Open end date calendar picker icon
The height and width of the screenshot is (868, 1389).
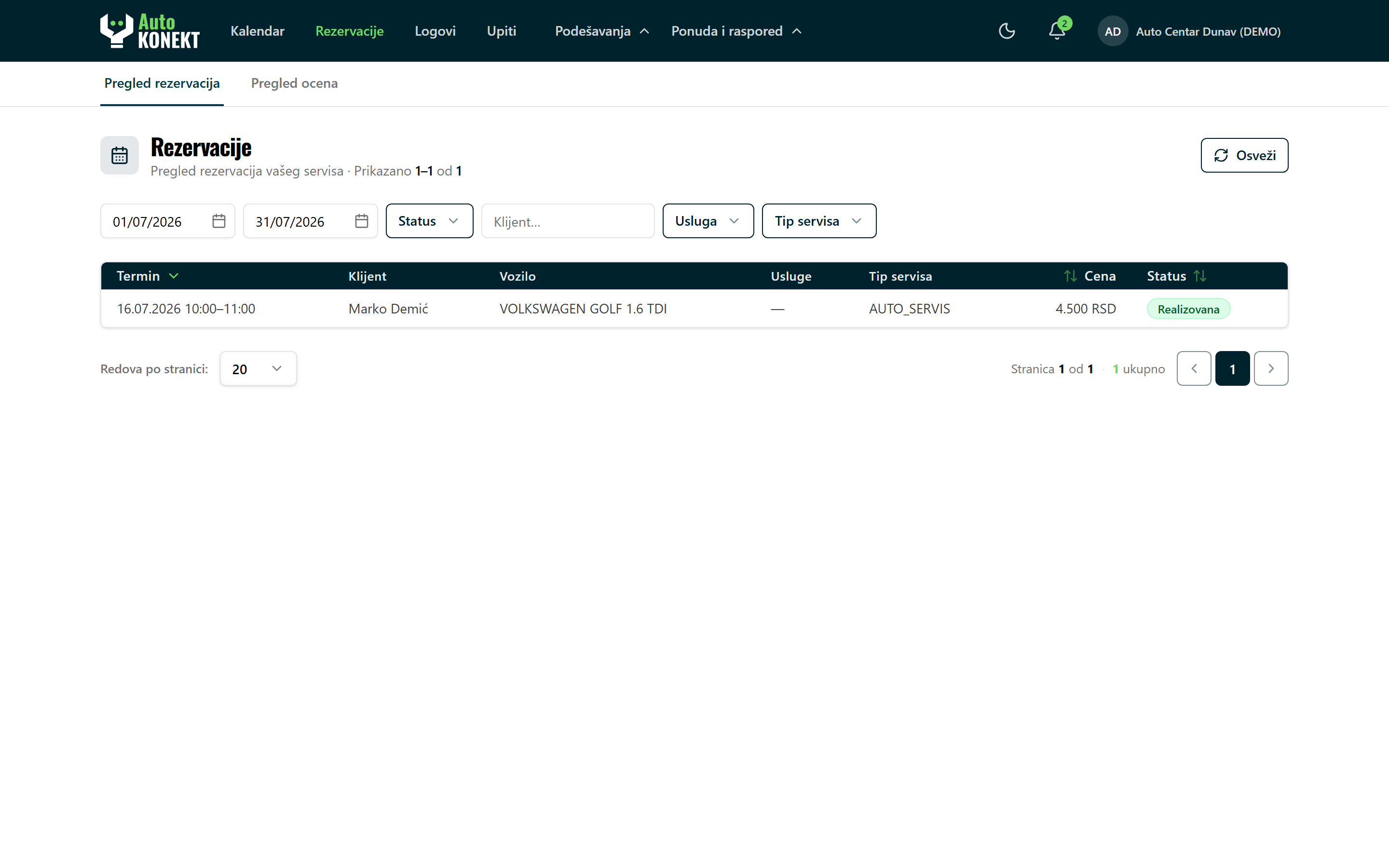362,221
